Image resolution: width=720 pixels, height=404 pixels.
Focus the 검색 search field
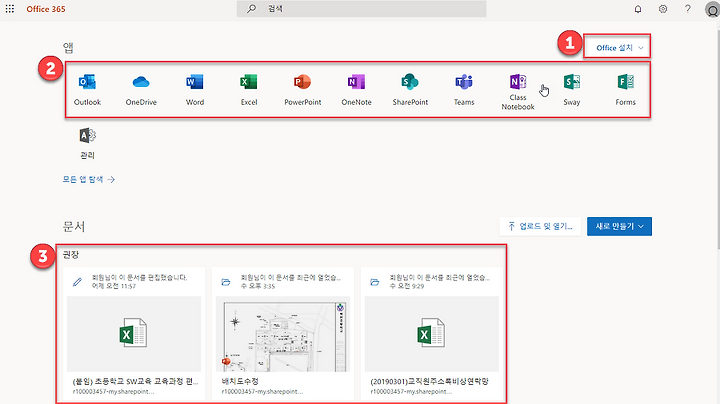pyautogui.click(x=361, y=9)
